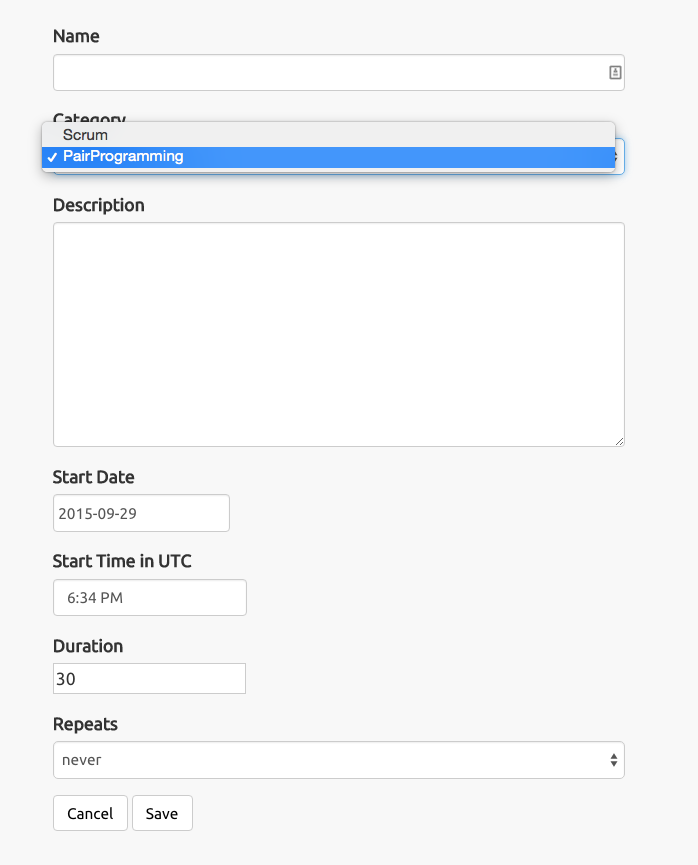The image size is (698, 865).
Task: Click the checkmark beside PairProgramming
Action: click(x=51, y=157)
